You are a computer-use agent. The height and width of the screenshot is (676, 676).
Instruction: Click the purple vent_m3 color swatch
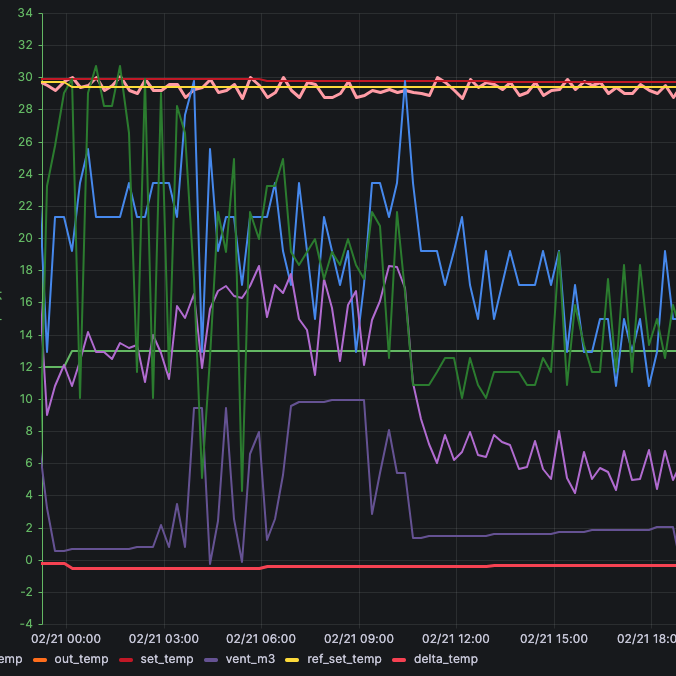212,659
